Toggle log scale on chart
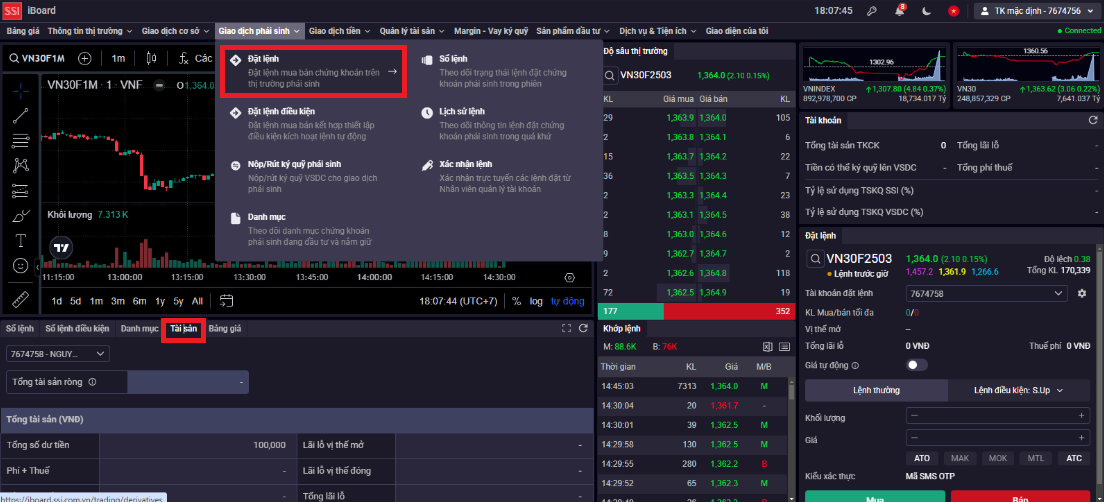 coord(537,301)
